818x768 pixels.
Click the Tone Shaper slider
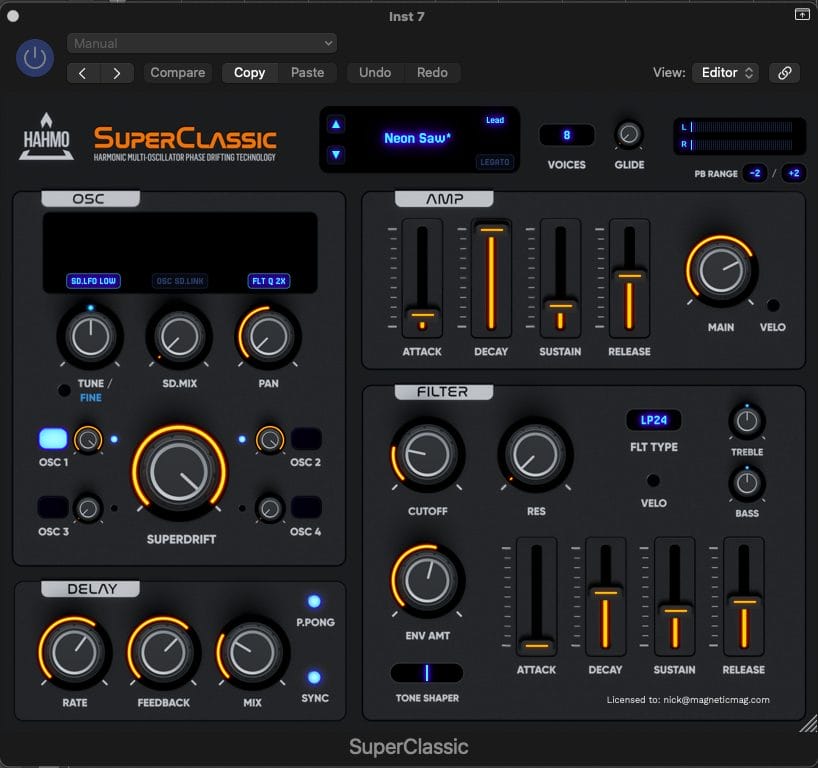pyautogui.click(x=427, y=673)
